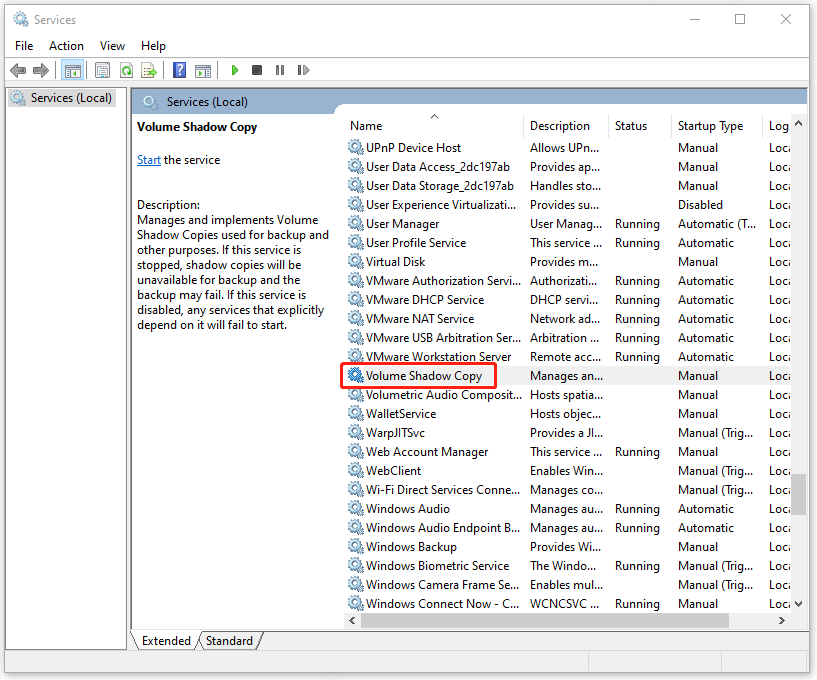The image size is (817, 680).
Task: Click the horizontal scrollbar right arrow
Action: pos(782,620)
